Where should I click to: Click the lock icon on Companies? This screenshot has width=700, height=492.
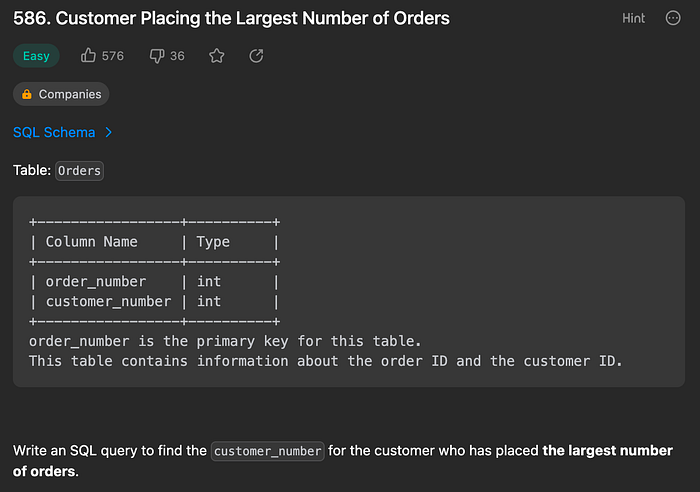pos(27,94)
